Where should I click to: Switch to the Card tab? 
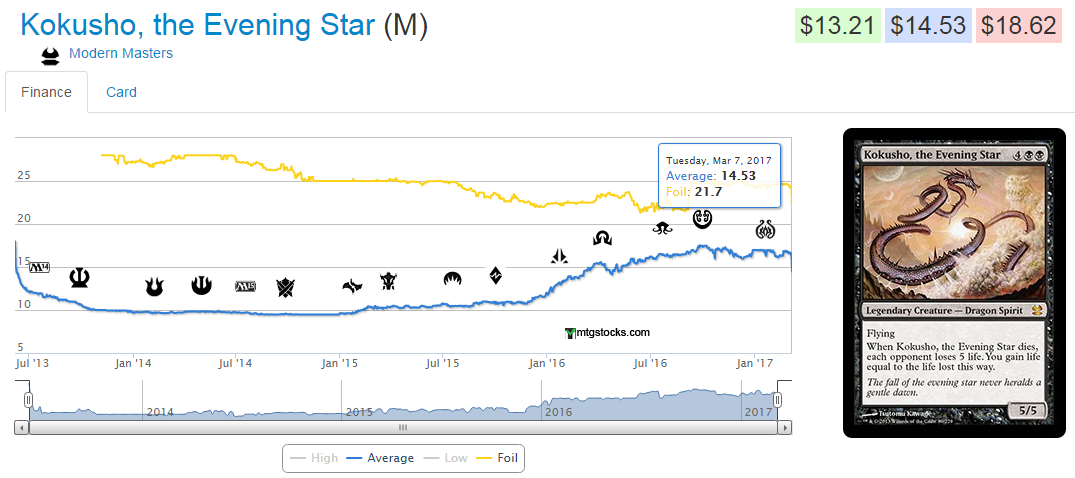point(121,92)
